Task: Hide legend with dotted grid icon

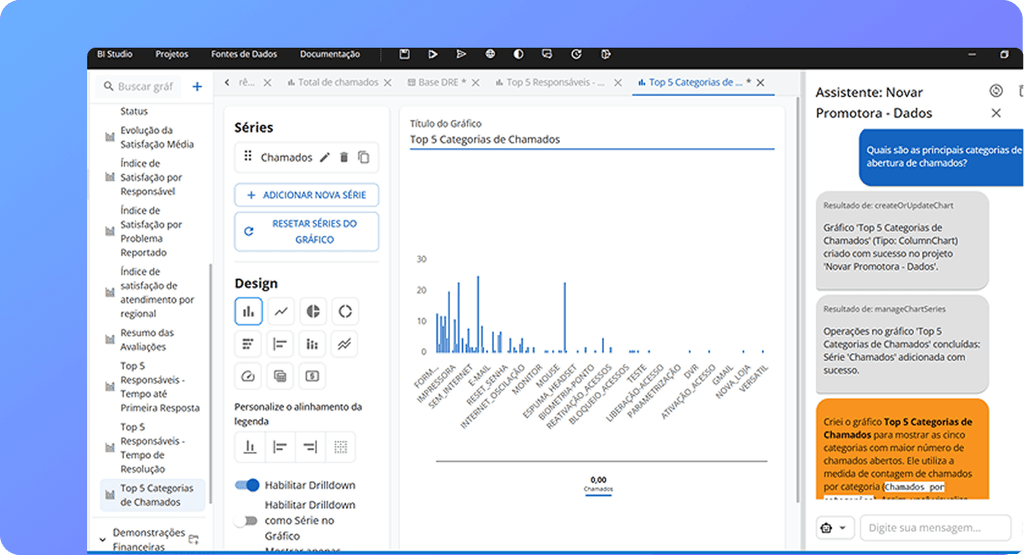Action: 340,447
